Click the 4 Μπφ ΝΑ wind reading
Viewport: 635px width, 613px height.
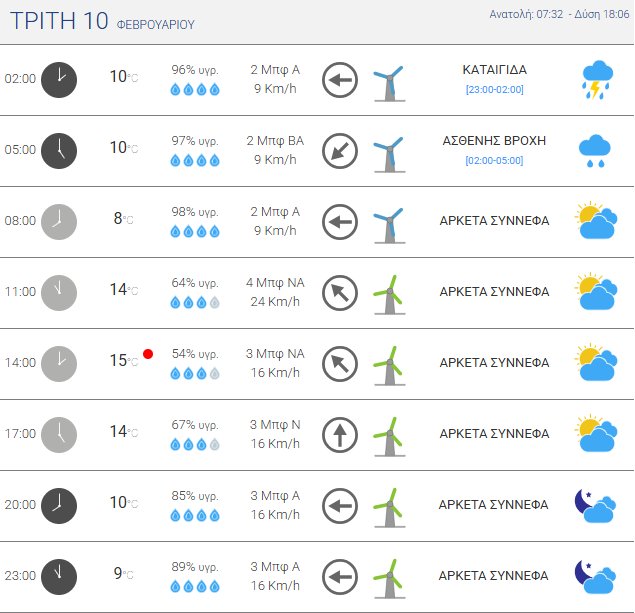(273, 283)
